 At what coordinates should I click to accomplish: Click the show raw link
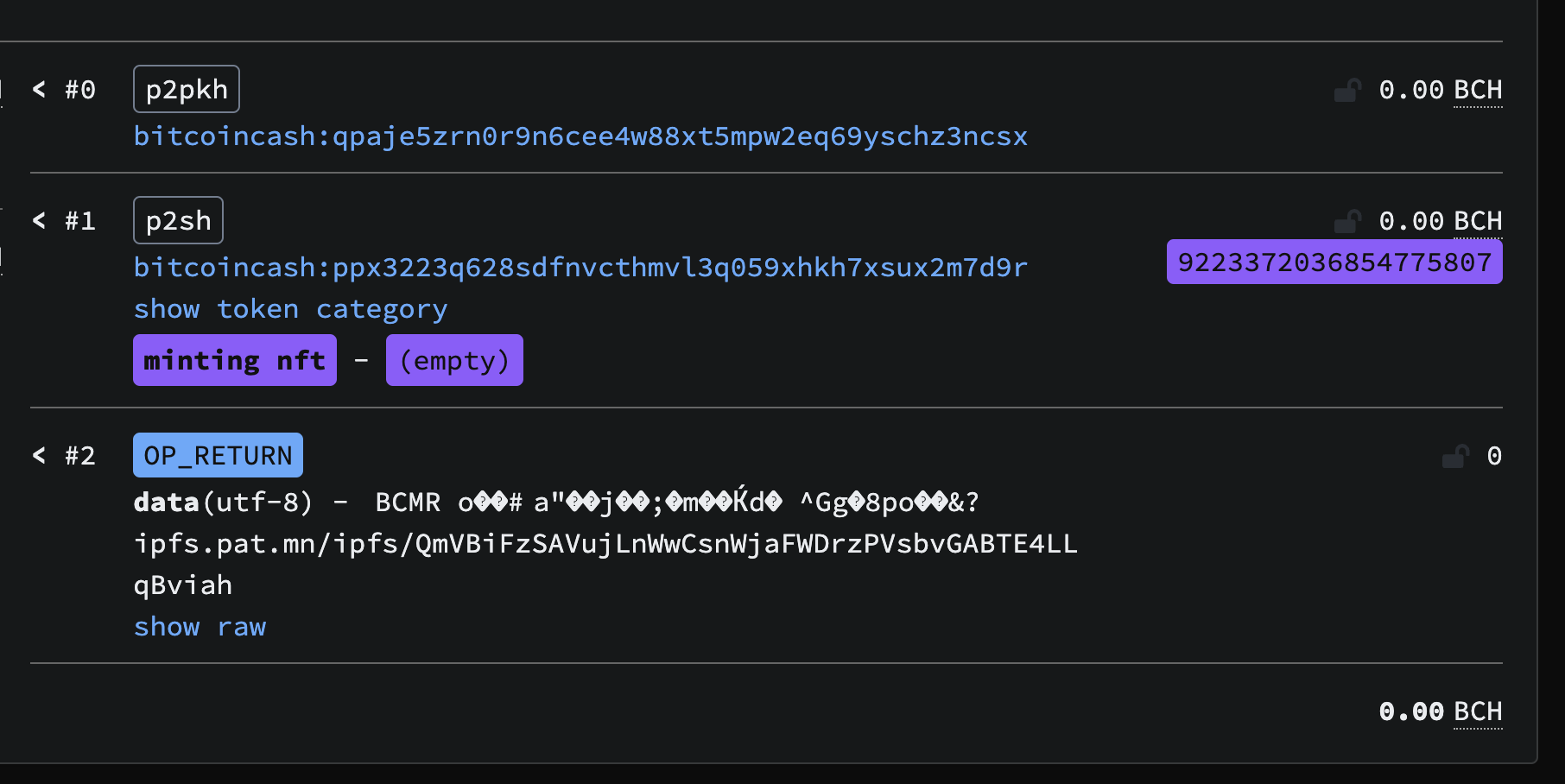click(x=200, y=627)
